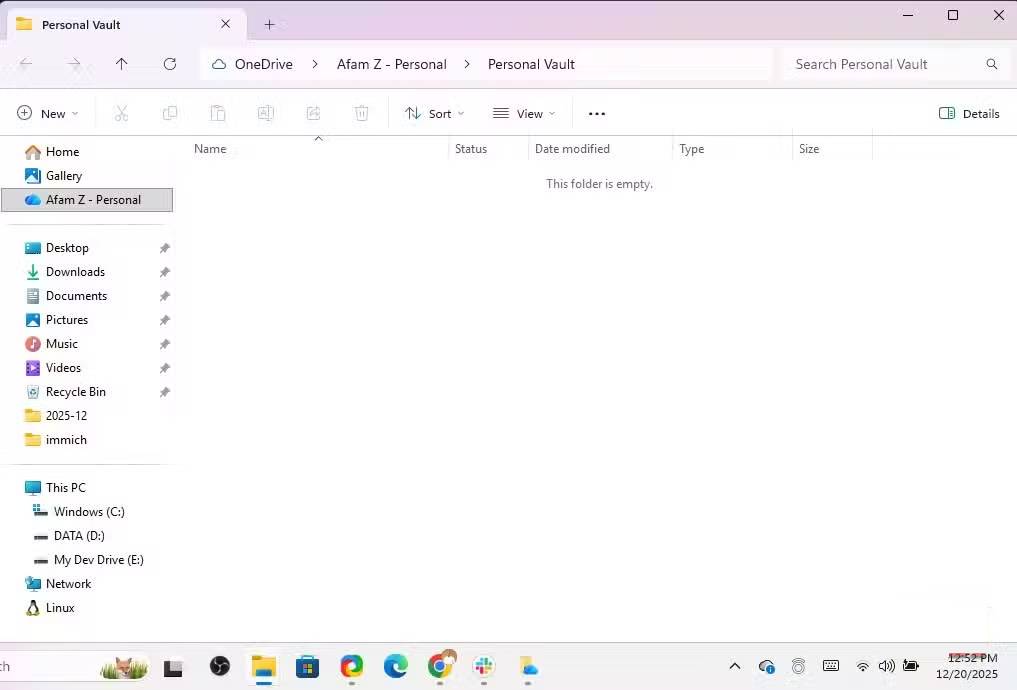Open Music quick access folder

coord(62,344)
